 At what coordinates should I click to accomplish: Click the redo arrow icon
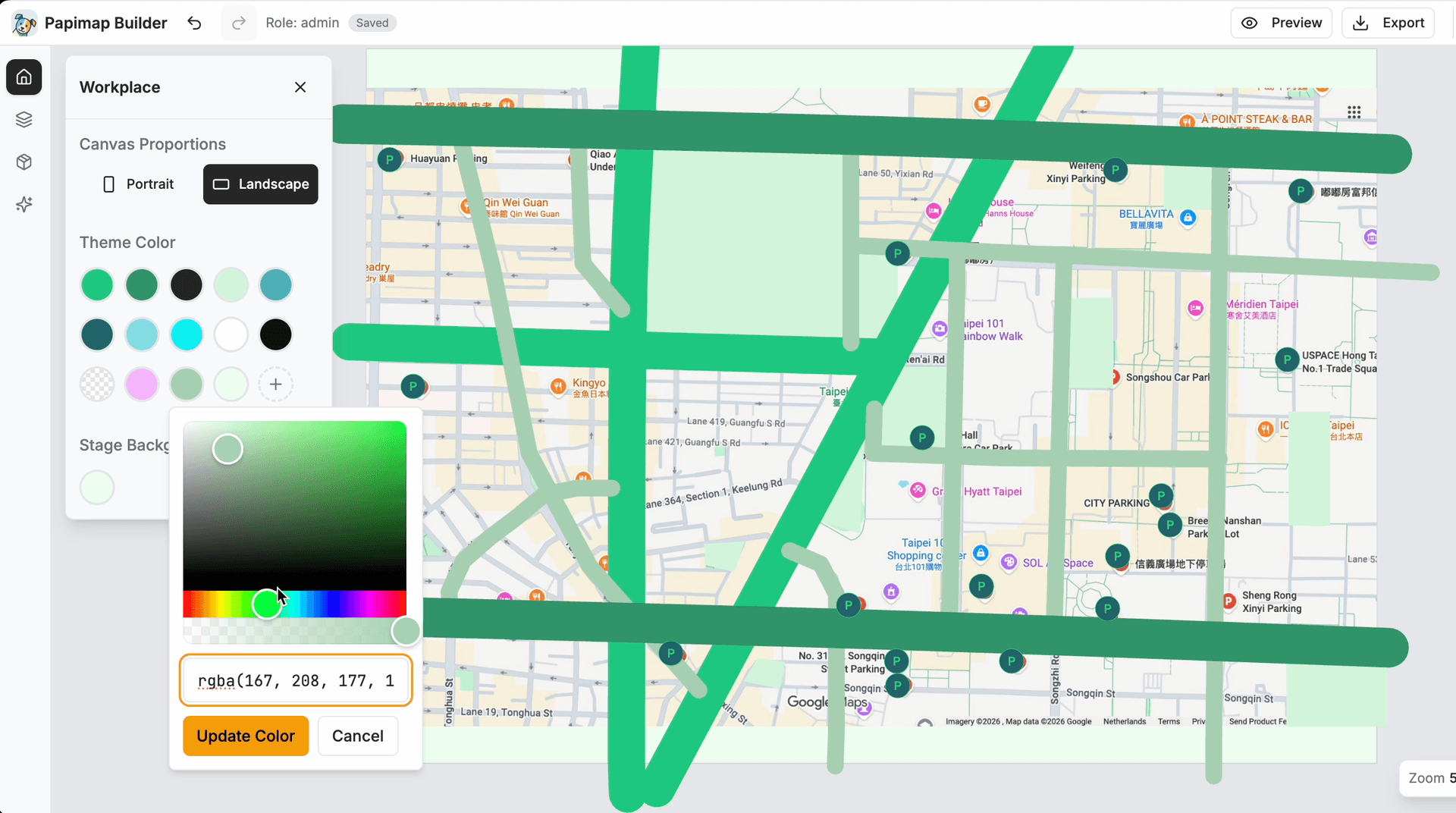pyautogui.click(x=238, y=23)
